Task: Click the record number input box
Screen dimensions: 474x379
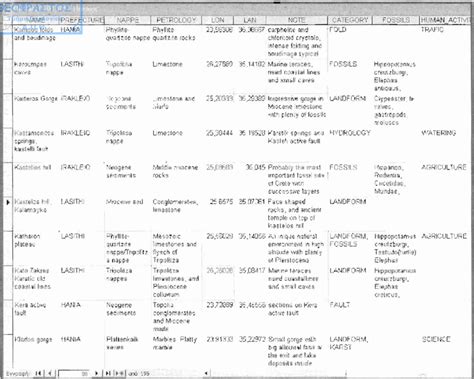Action: (x=74, y=374)
